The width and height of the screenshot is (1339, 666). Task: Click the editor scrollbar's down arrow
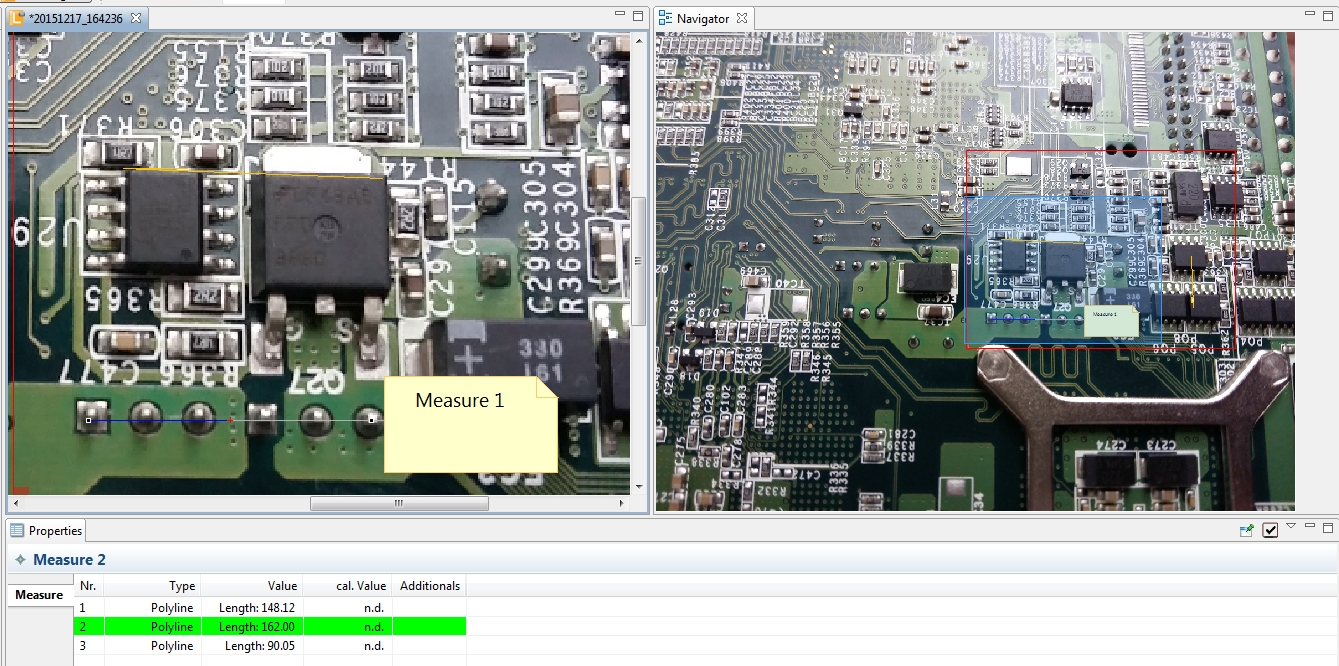pyautogui.click(x=639, y=487)
